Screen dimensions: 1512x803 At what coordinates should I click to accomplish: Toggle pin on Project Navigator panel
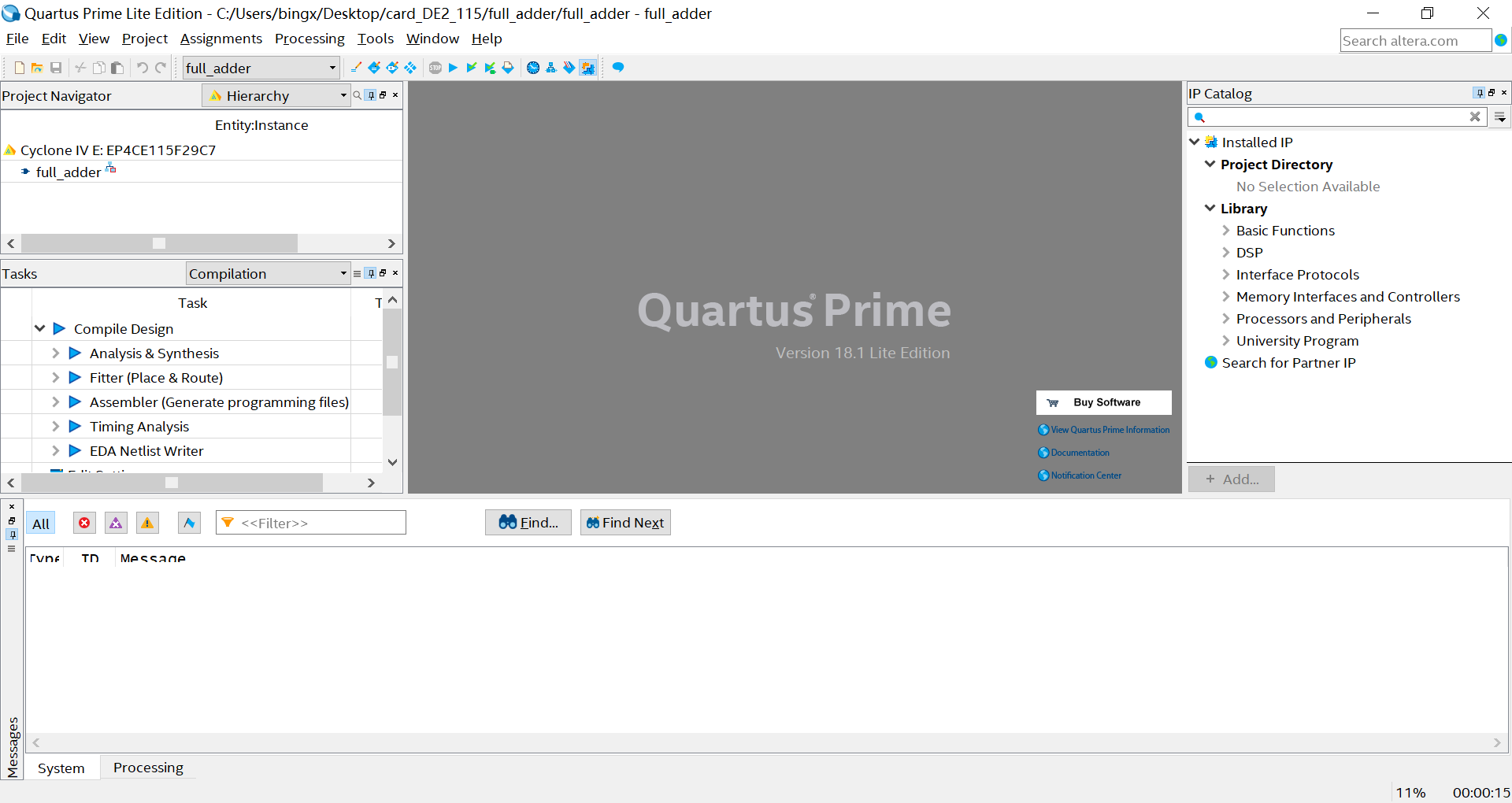click(x=371, y=95)
